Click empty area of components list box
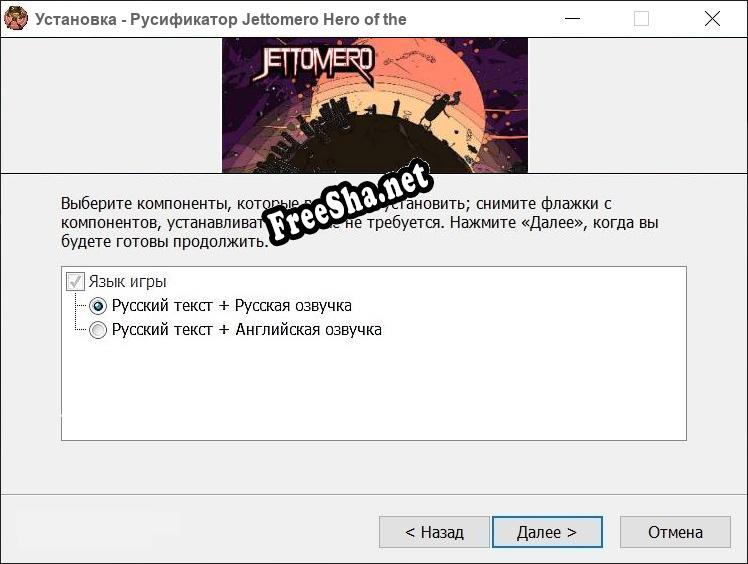This screenshot has width=748, height=564. [374, 391]
